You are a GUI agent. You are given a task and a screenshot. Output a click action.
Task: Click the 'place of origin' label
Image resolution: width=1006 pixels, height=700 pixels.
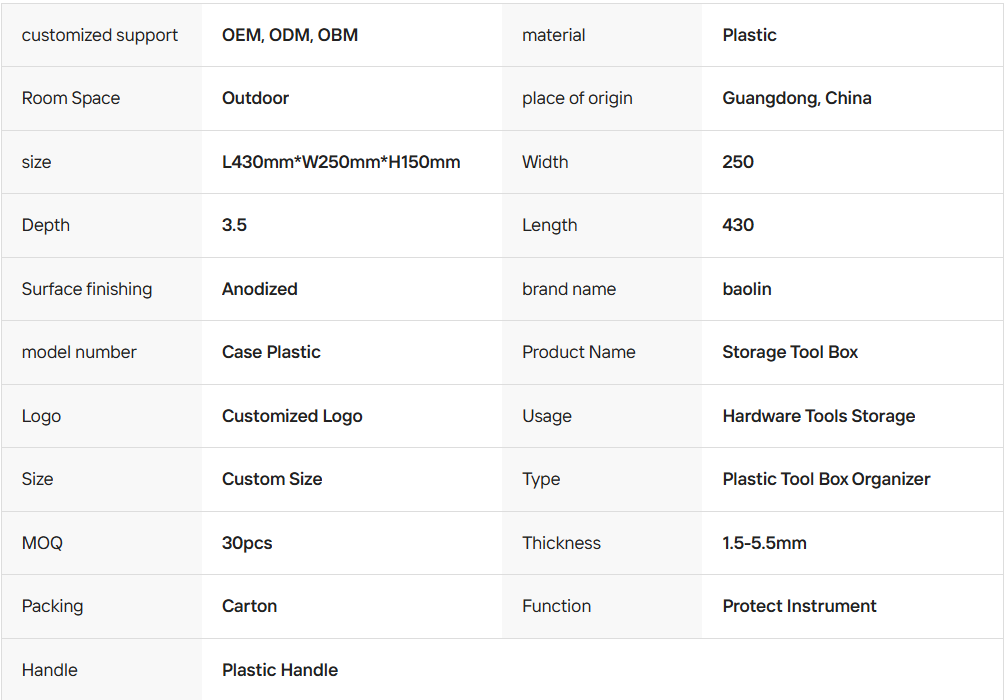tap(577, 98)
